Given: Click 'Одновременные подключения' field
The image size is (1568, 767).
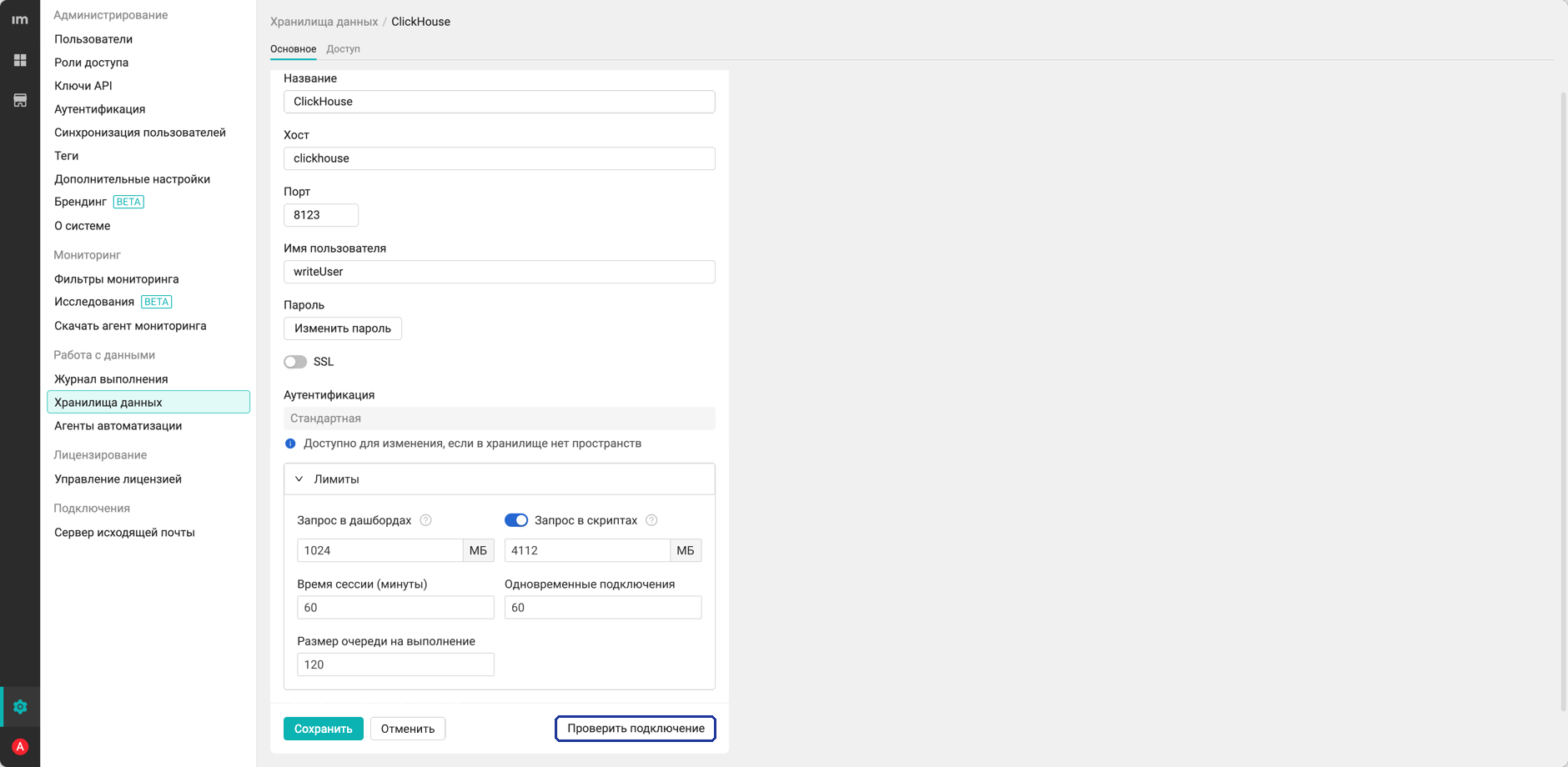Looking at the screenshot, I should pyautogui.click(x=603, y=608).
